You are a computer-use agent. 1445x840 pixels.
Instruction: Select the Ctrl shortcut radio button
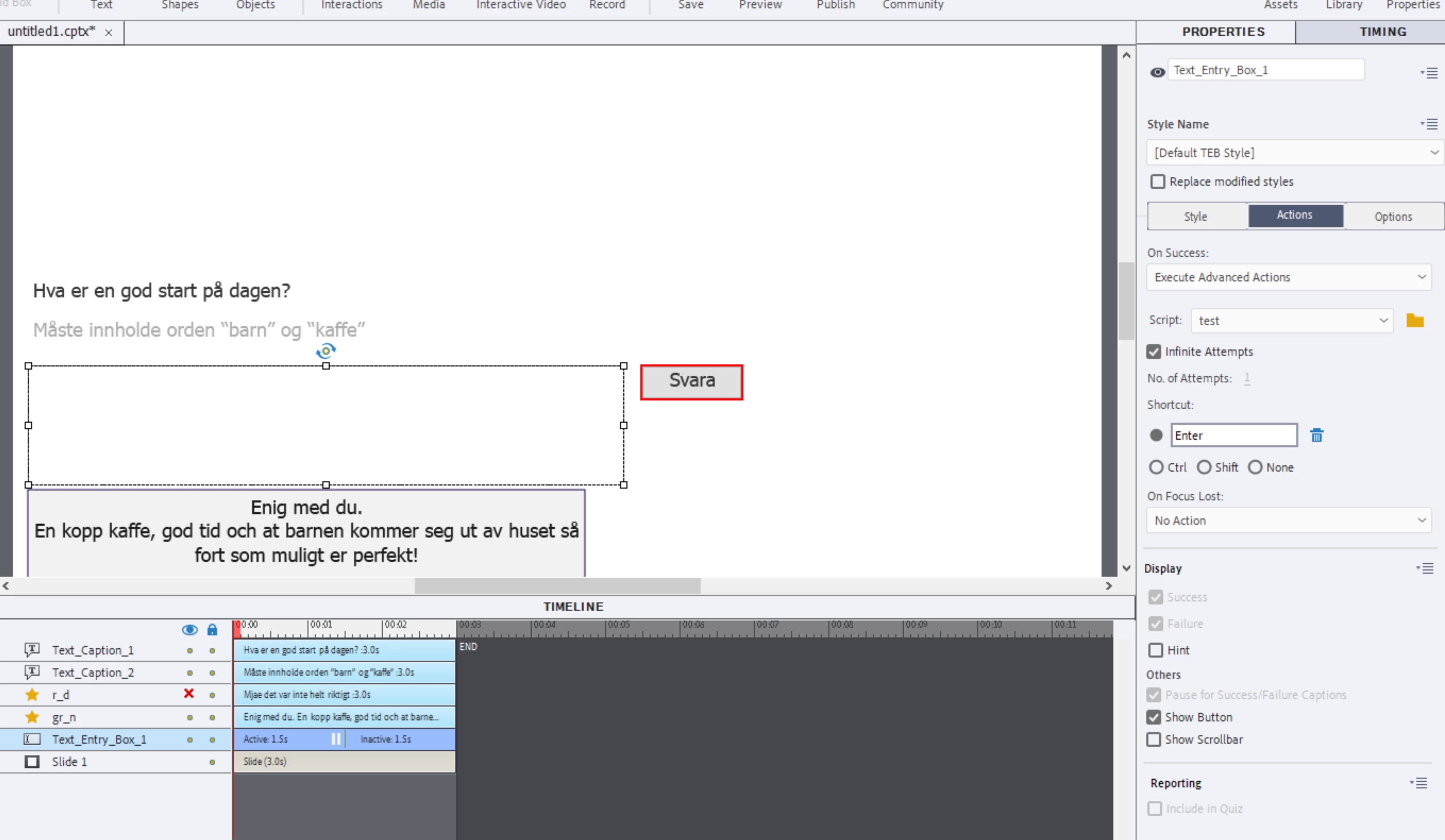(1156, 467)
